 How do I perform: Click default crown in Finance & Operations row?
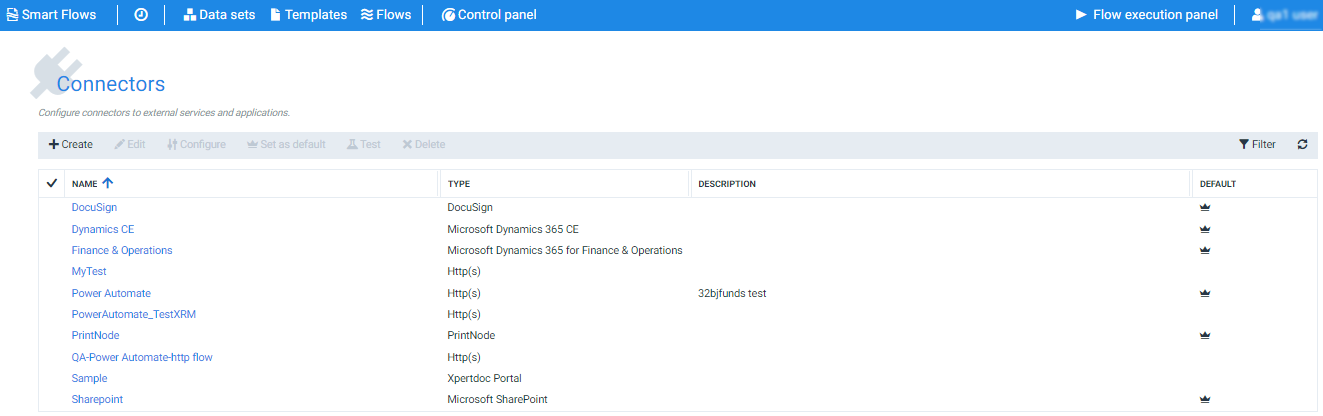point(1205,250)
